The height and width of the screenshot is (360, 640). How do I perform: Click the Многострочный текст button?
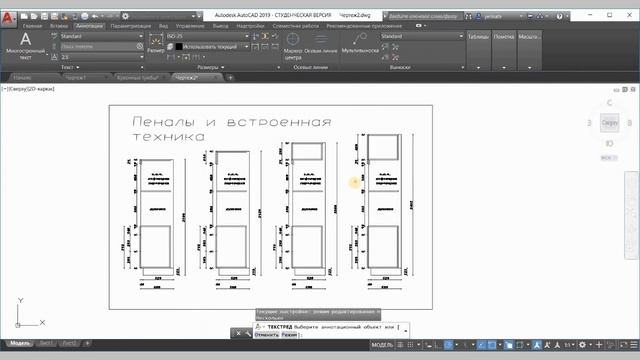pos(25,46)
